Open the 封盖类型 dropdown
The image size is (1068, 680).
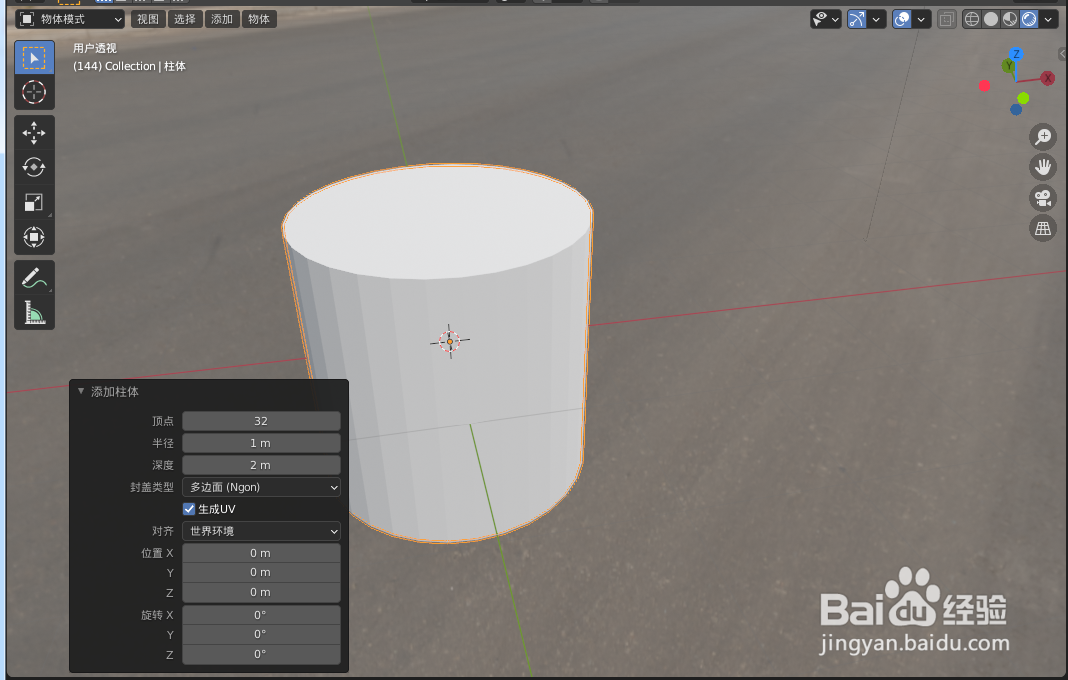(x=261, y=487)
